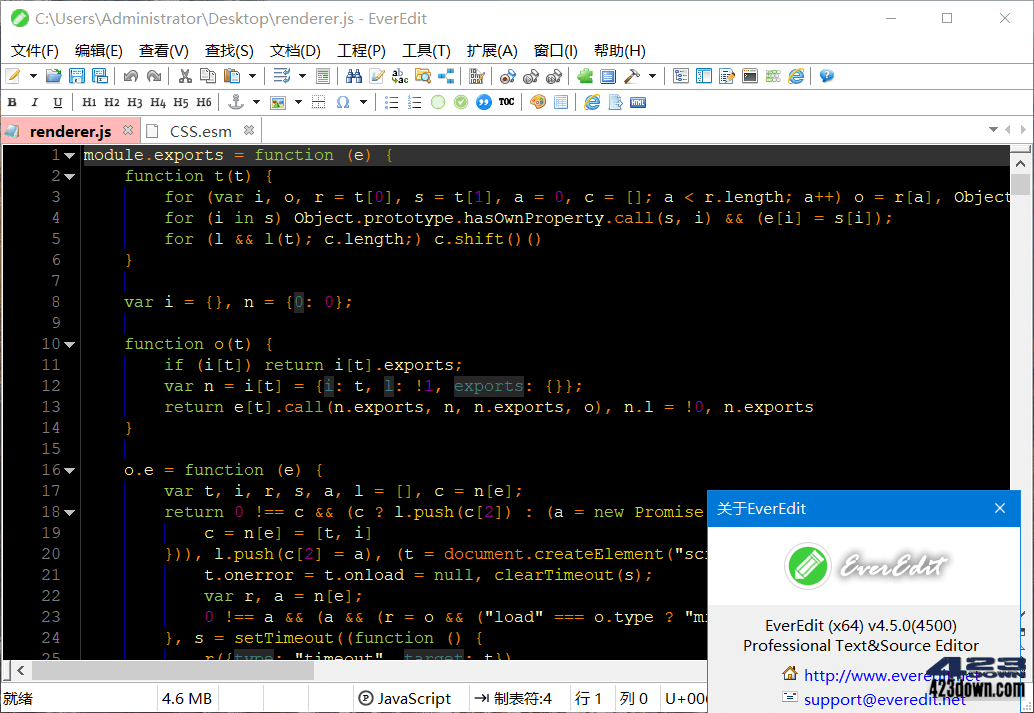Open the Paste dropdown arrow

pyautogui.click(x=254, y=76)
